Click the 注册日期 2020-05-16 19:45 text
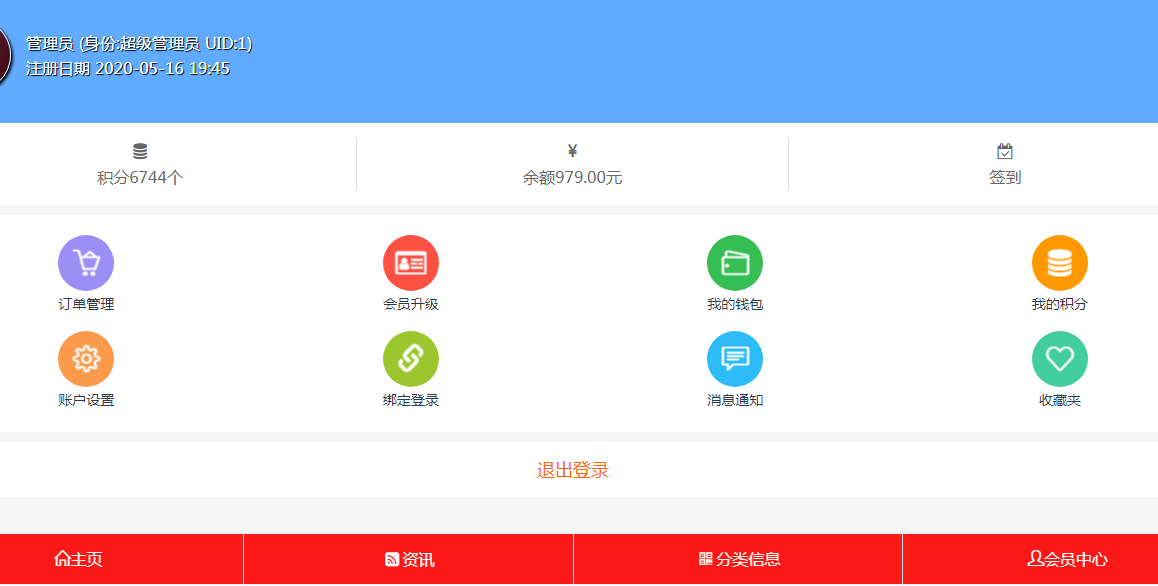The image size is (1158, 586). pyautogui.click(x=128, y=69)
